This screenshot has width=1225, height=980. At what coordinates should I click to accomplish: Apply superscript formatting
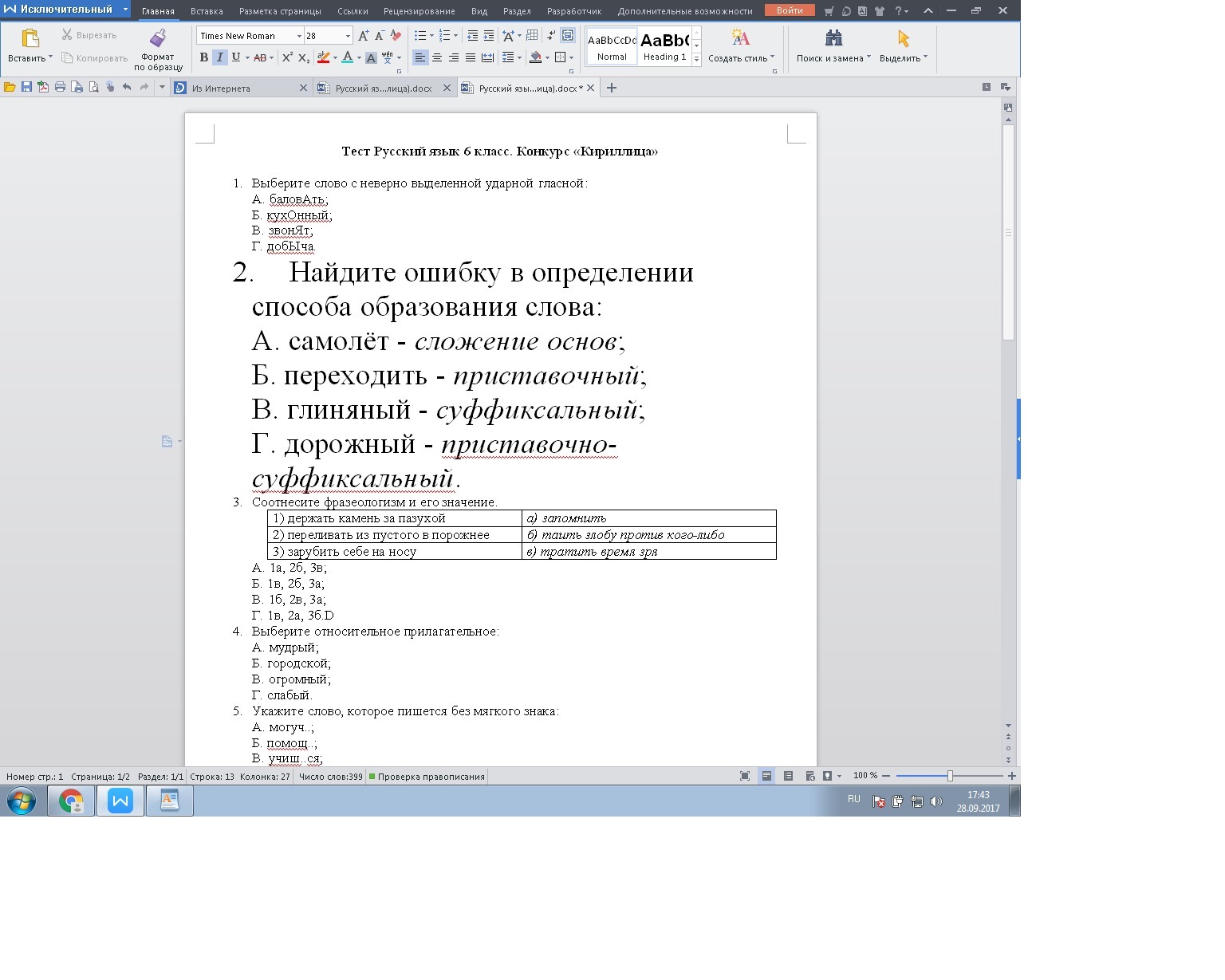(x=287, y=57)
